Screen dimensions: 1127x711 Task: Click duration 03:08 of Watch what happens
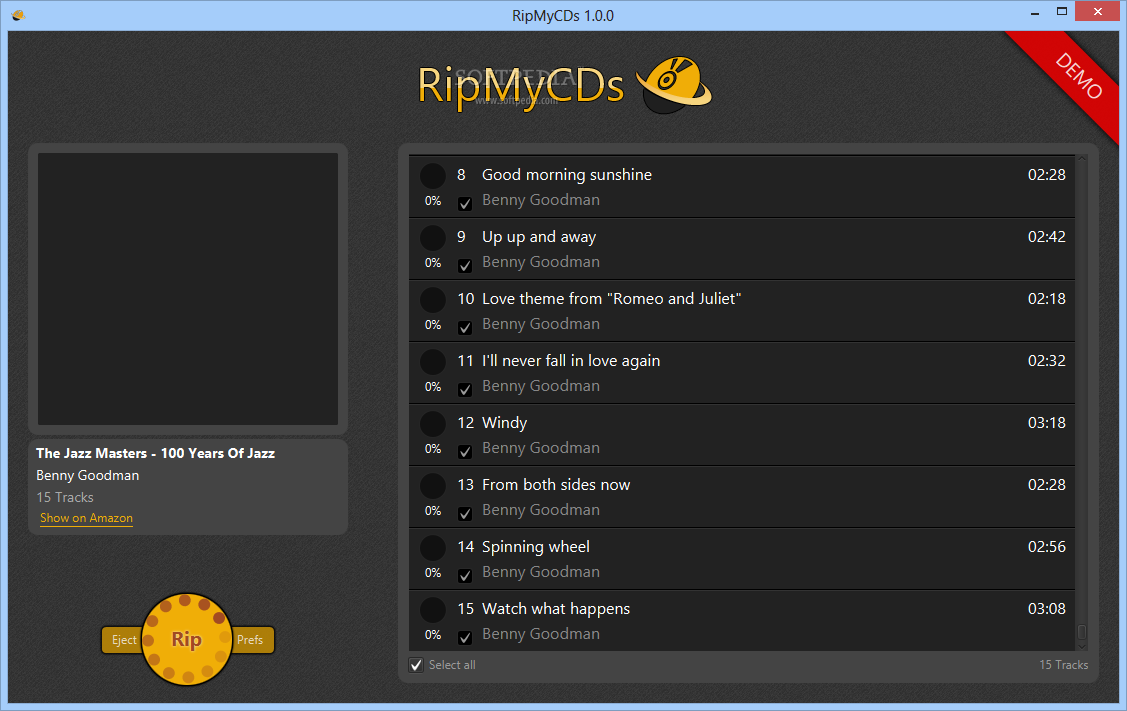(x=1046, y=609)
